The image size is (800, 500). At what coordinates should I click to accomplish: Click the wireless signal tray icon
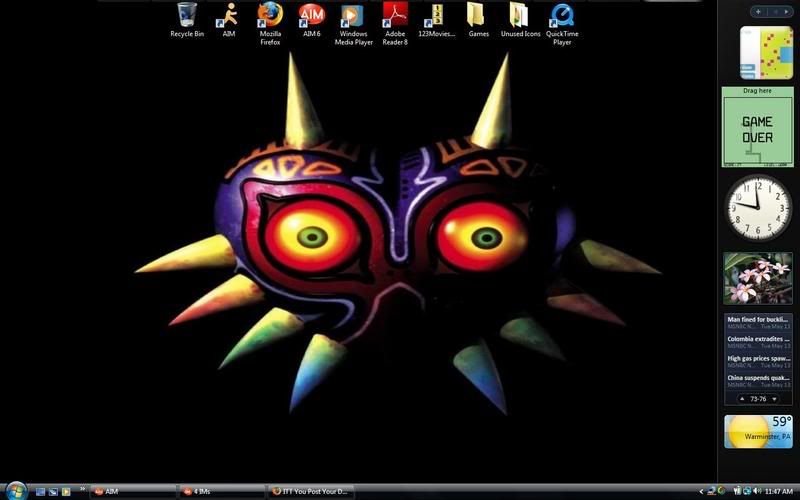[x=738, y=491]
